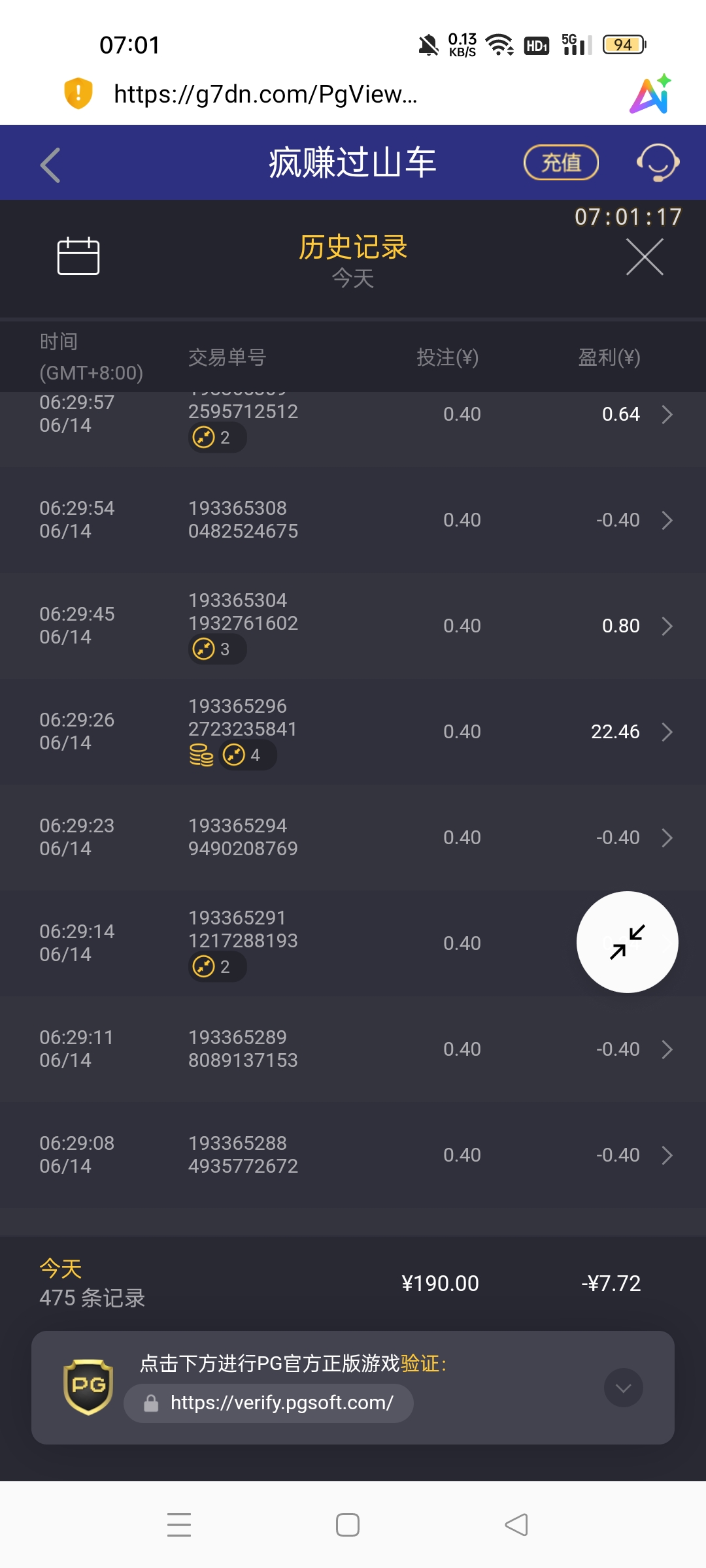Tap the floating collapse-arrows round button

pyautogui.click(x=628, y=942)
